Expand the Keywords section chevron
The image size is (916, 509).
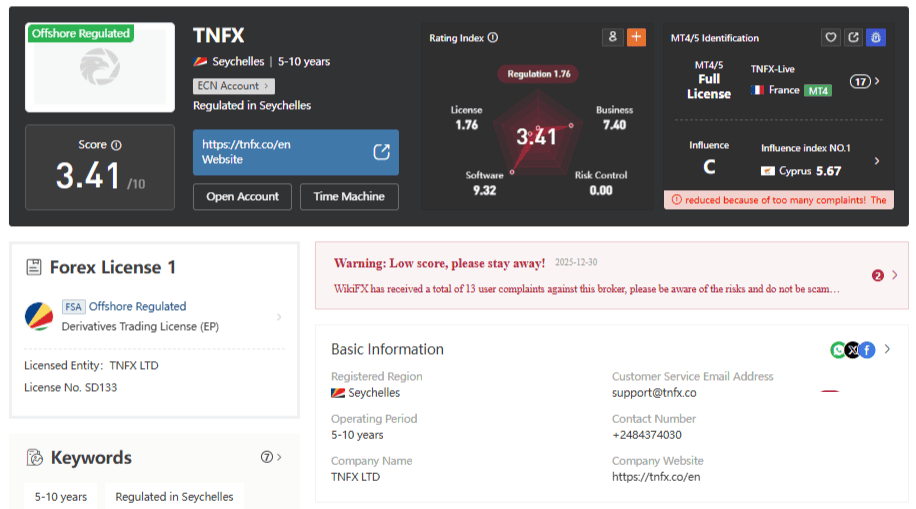coord(279,457)
